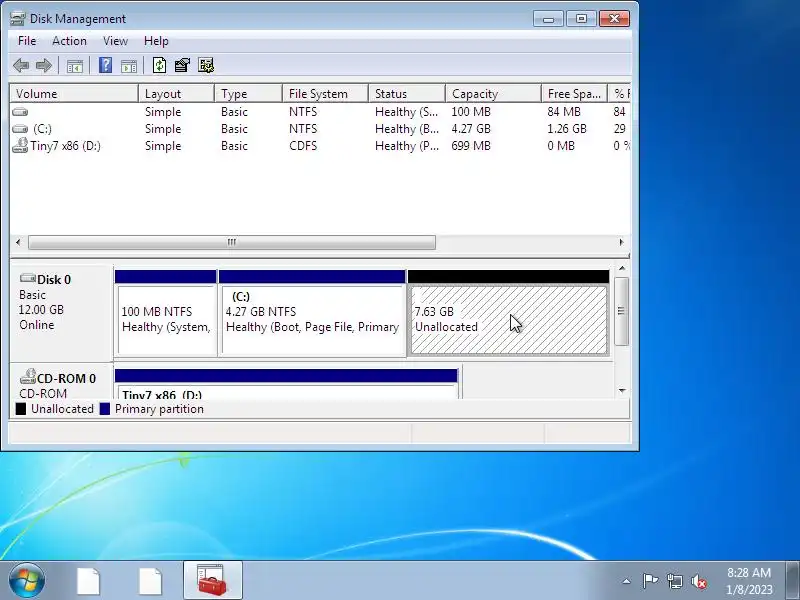
Task: Sort by the Status column header
Action: pos(407,94)
